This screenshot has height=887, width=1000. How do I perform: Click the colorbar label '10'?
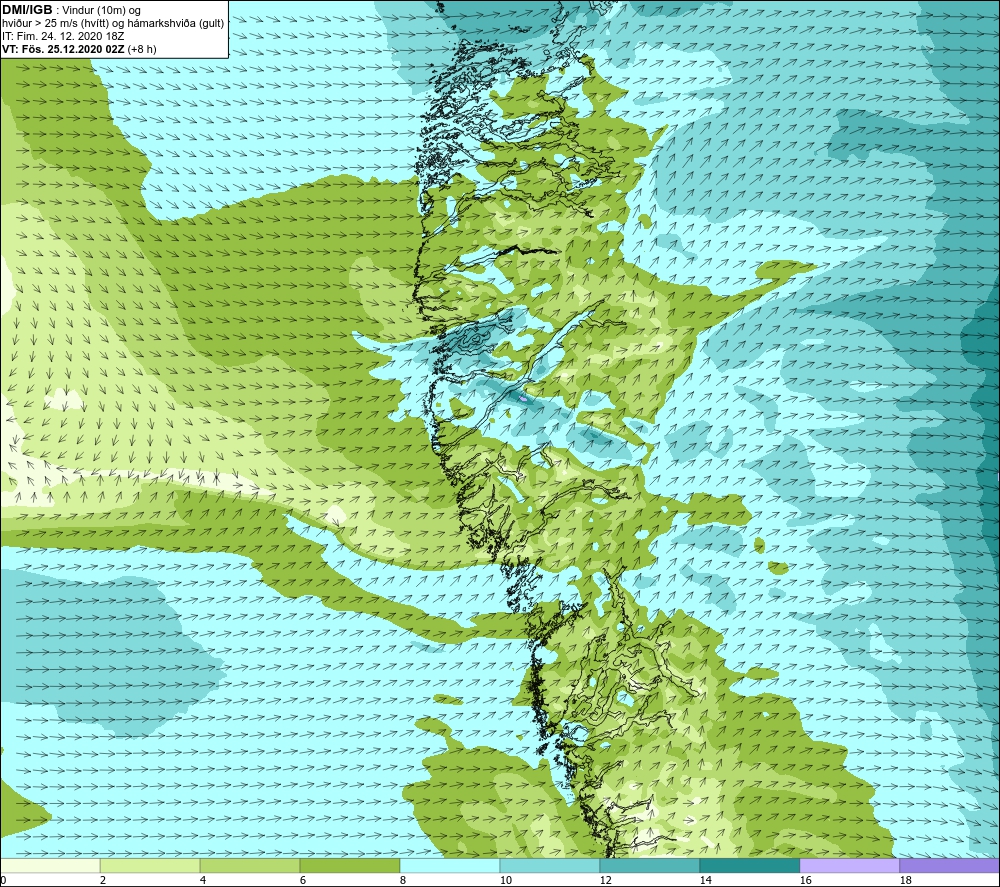[505, 881]
